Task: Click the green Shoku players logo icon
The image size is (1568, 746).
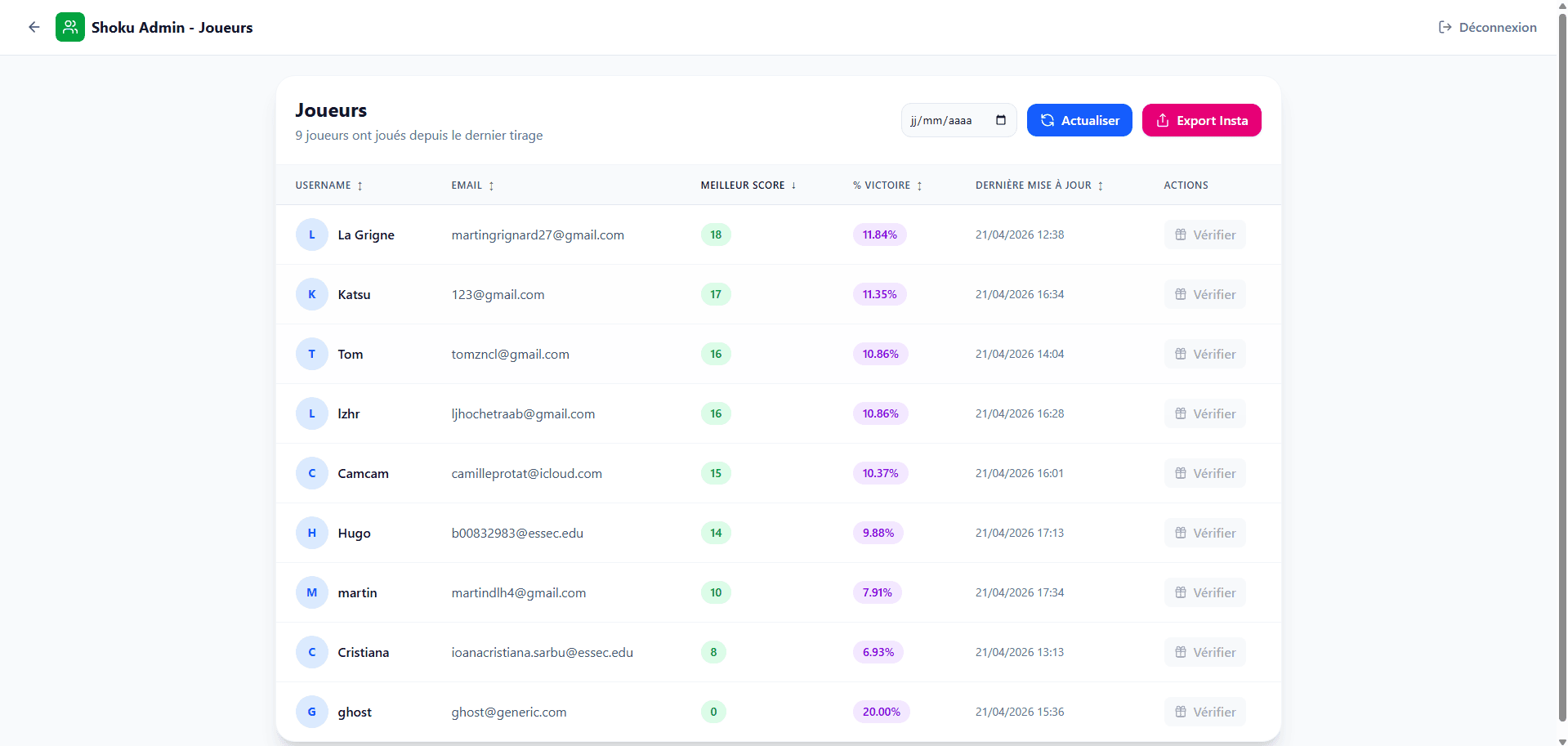Action: [70, 27]
